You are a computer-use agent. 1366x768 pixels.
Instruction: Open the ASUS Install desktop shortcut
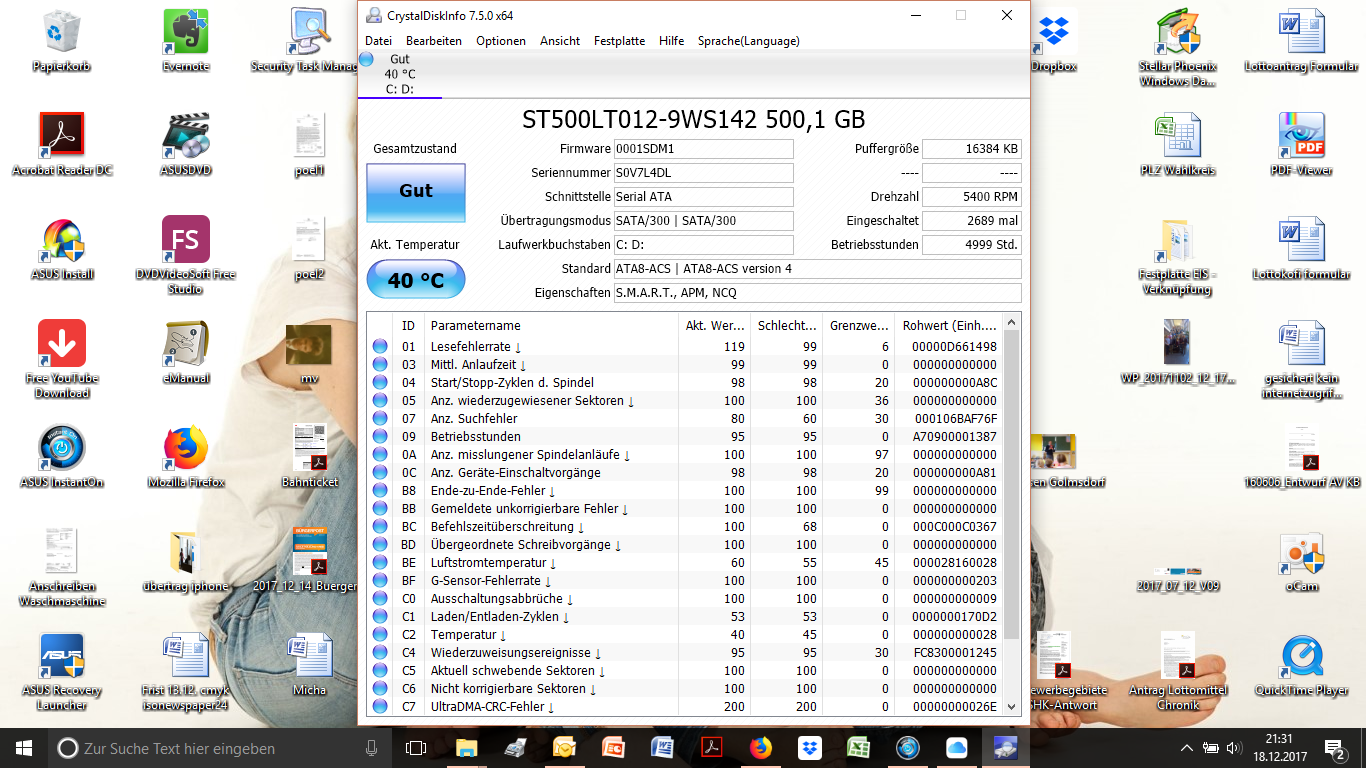pyautogui.click(x=62, y=248)
